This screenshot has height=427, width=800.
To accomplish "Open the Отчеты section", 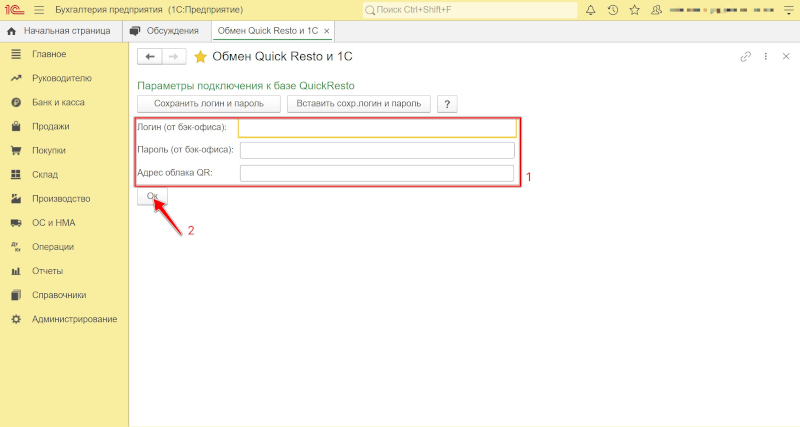I will [x=47, y=271].
